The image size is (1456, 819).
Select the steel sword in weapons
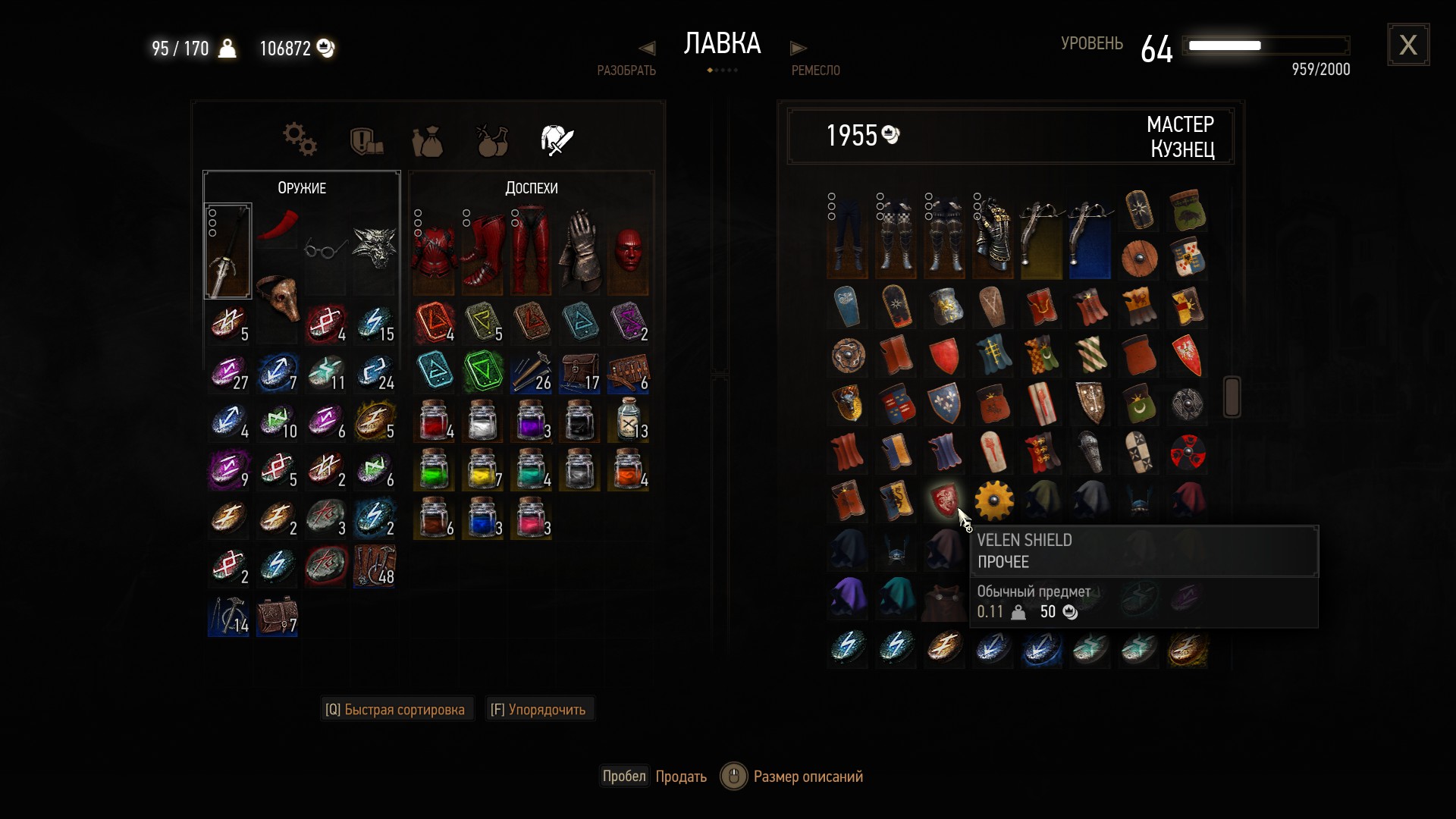pos(227,251)
